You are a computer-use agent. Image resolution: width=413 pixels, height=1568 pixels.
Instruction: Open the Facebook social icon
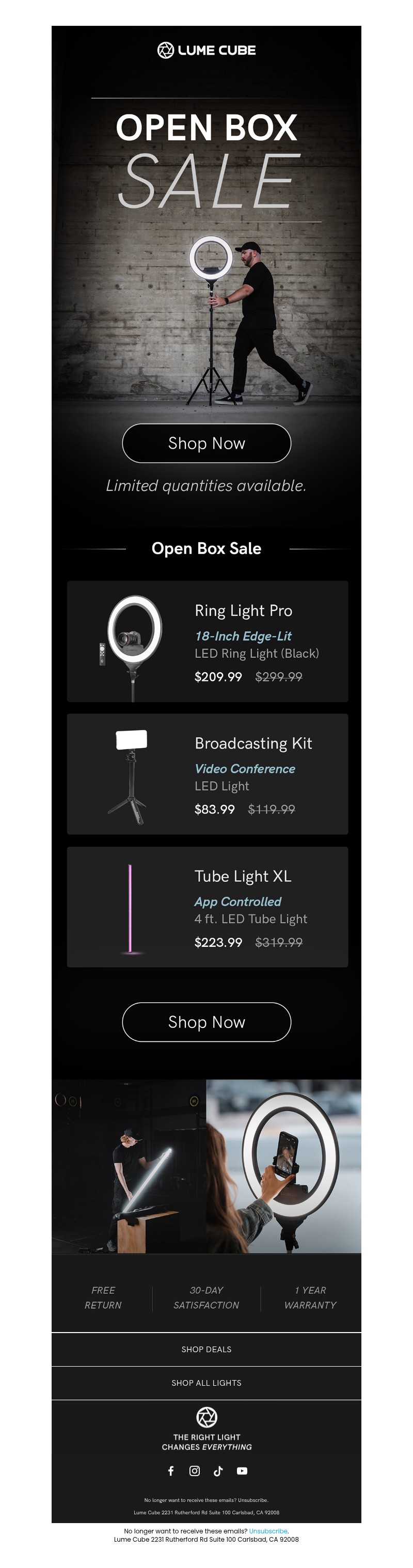(x=171, y=1470)
